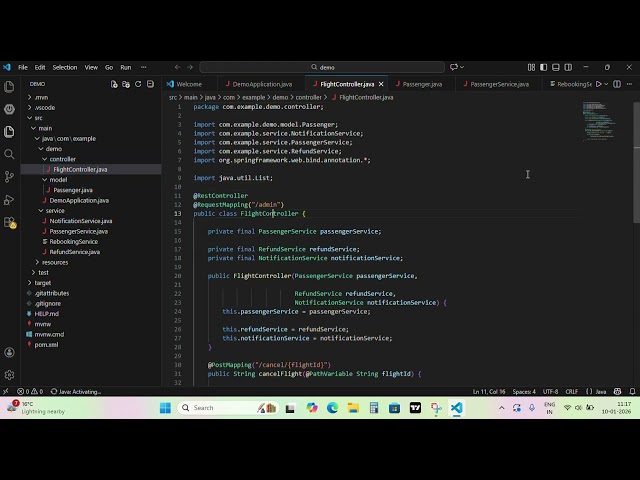Open the Search view in activity bar

[9, 154]
